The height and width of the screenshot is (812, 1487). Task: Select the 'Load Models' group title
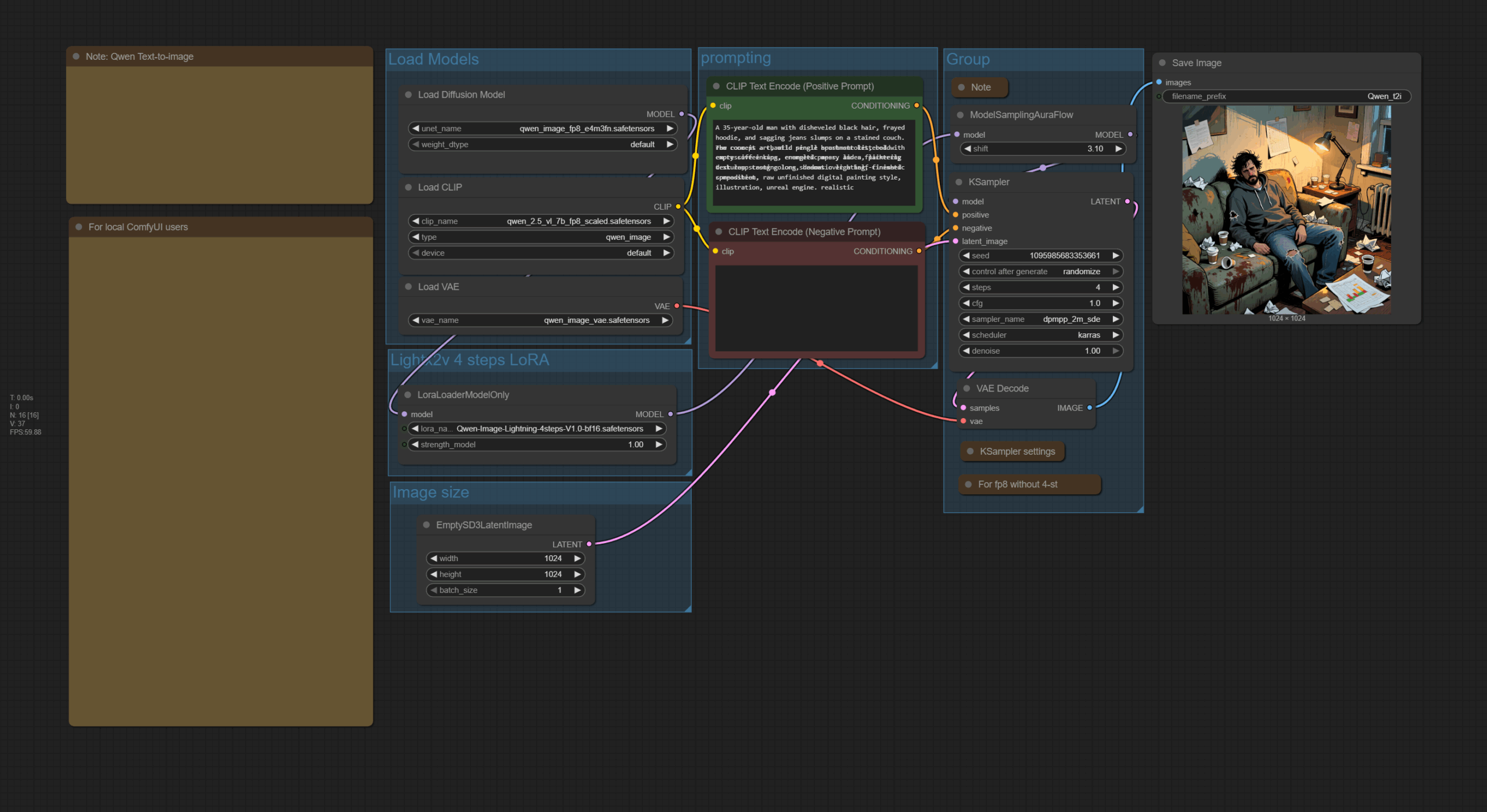[433, 59]
